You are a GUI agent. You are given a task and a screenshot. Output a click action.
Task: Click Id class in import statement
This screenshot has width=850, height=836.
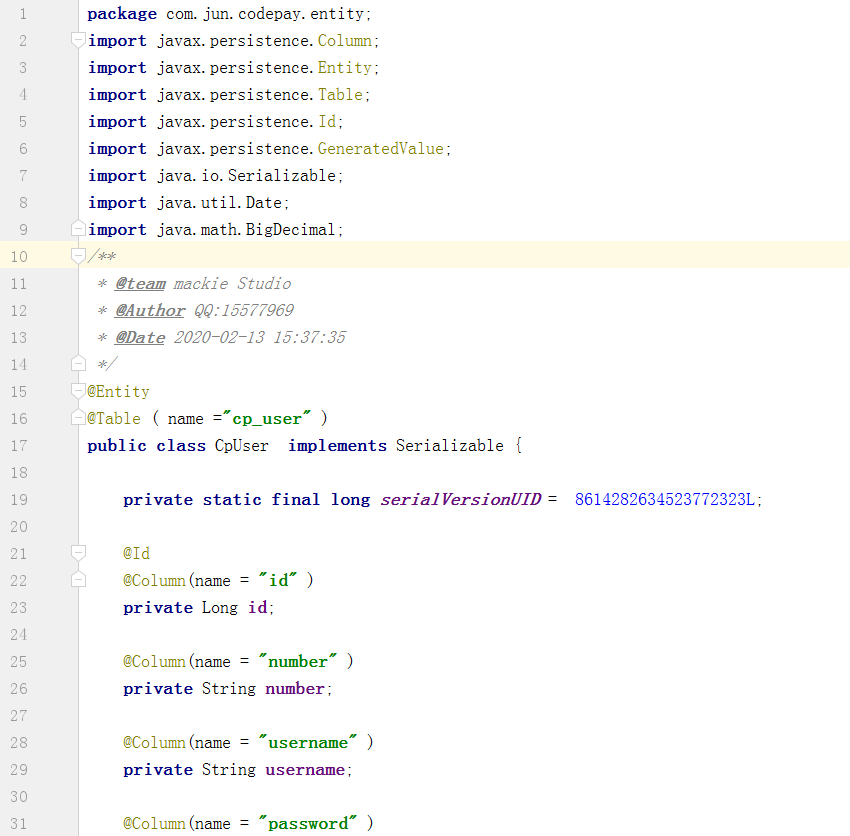point(327,121)
